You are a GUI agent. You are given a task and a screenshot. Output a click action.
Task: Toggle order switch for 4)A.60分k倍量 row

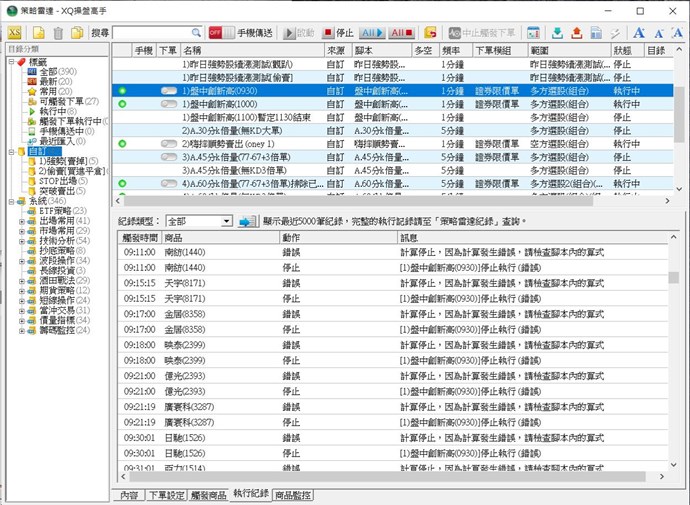point(169,183)
